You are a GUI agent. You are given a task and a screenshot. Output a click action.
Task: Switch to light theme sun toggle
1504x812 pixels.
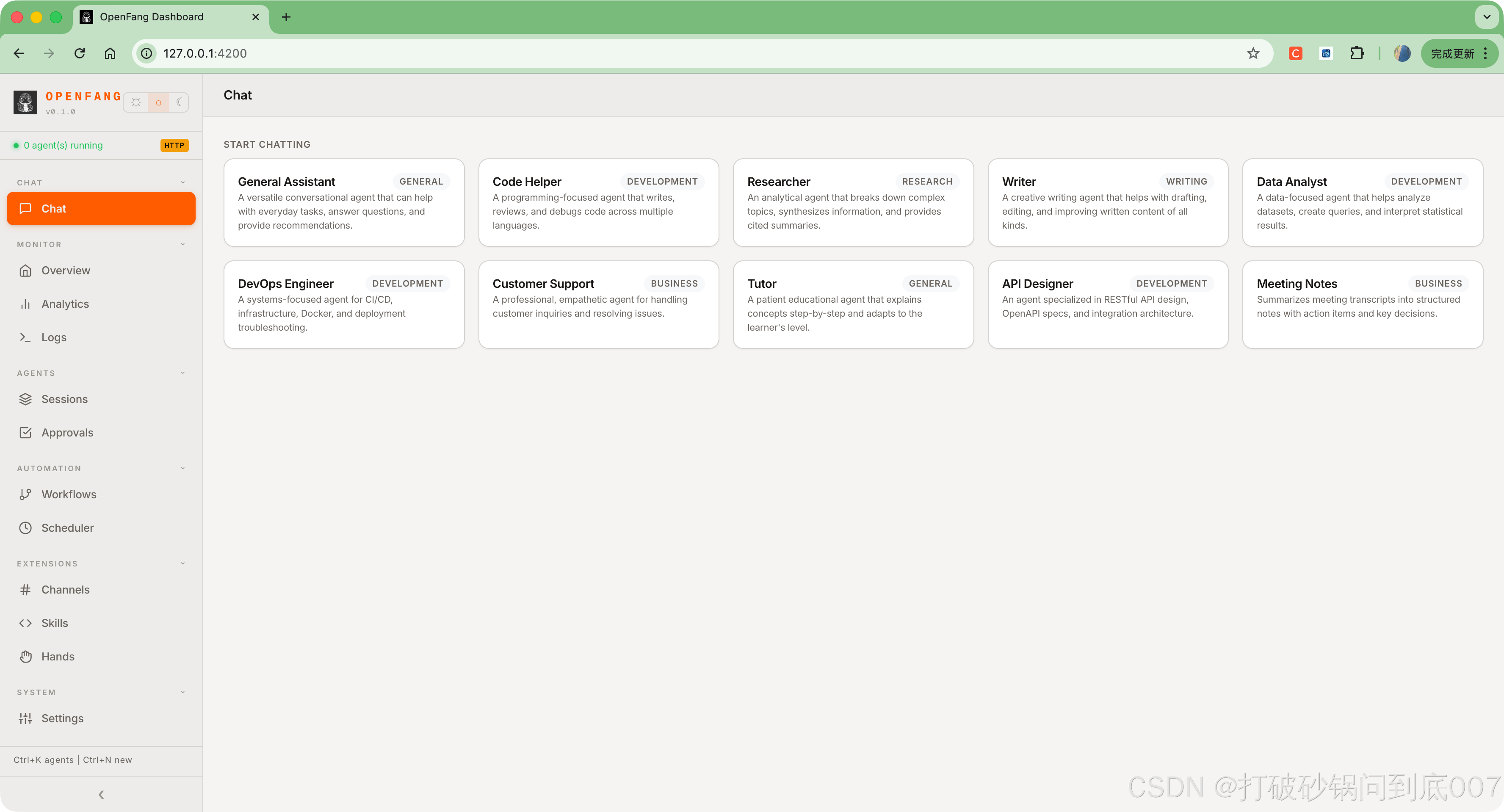pyautogui.click(x=136, y=102)
